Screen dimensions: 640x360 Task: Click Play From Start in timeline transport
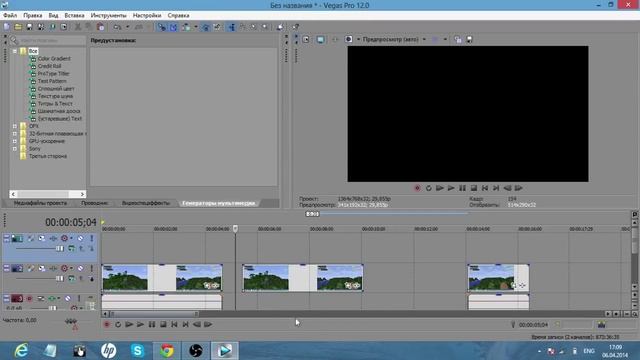pyautogui.click(x=129, y=324)
